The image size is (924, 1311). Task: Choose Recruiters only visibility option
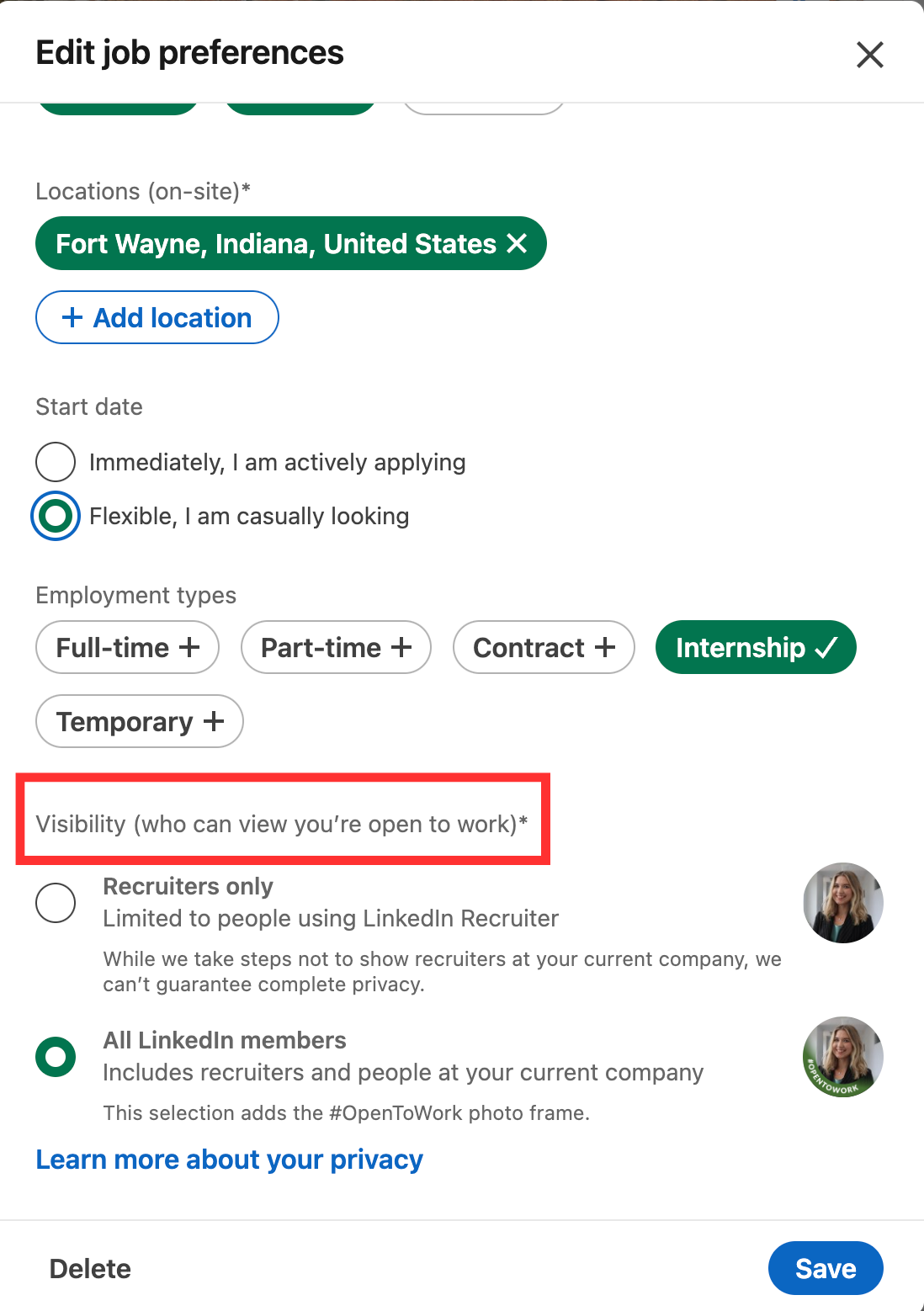[56, 903]
